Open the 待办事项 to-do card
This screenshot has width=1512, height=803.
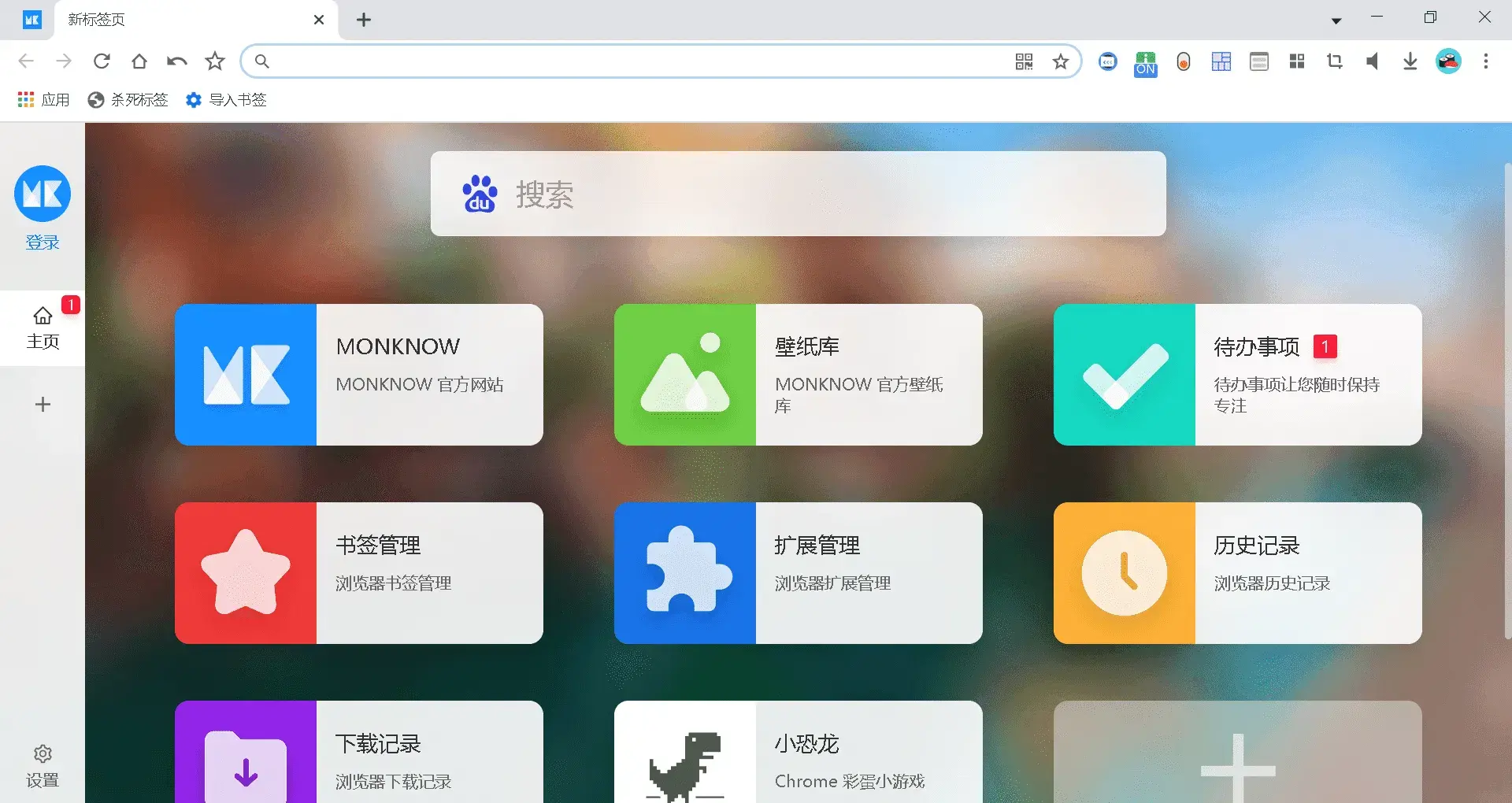(x=1238, y=375)
